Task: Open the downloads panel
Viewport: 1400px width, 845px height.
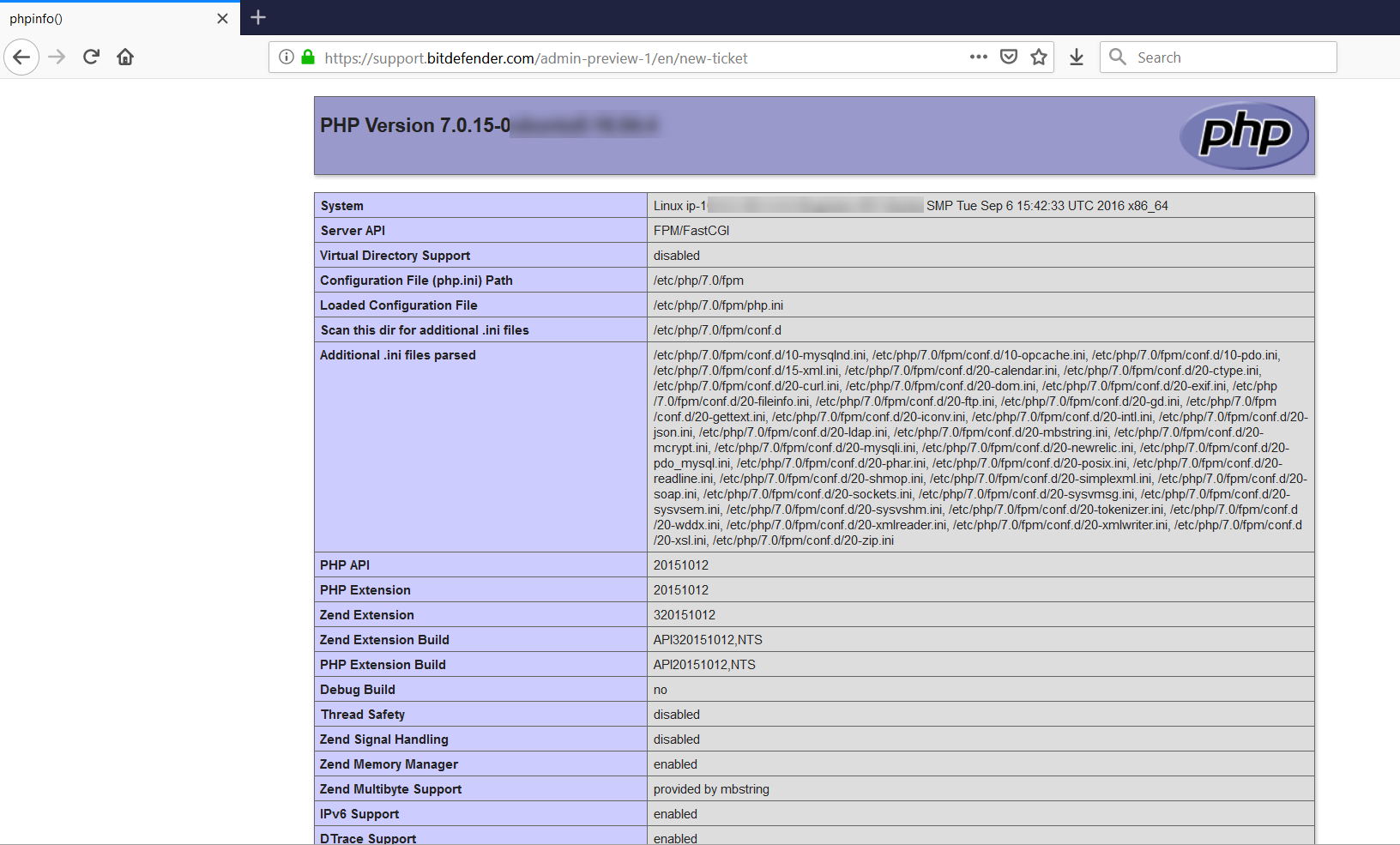Action: (x=1076, y=57)
